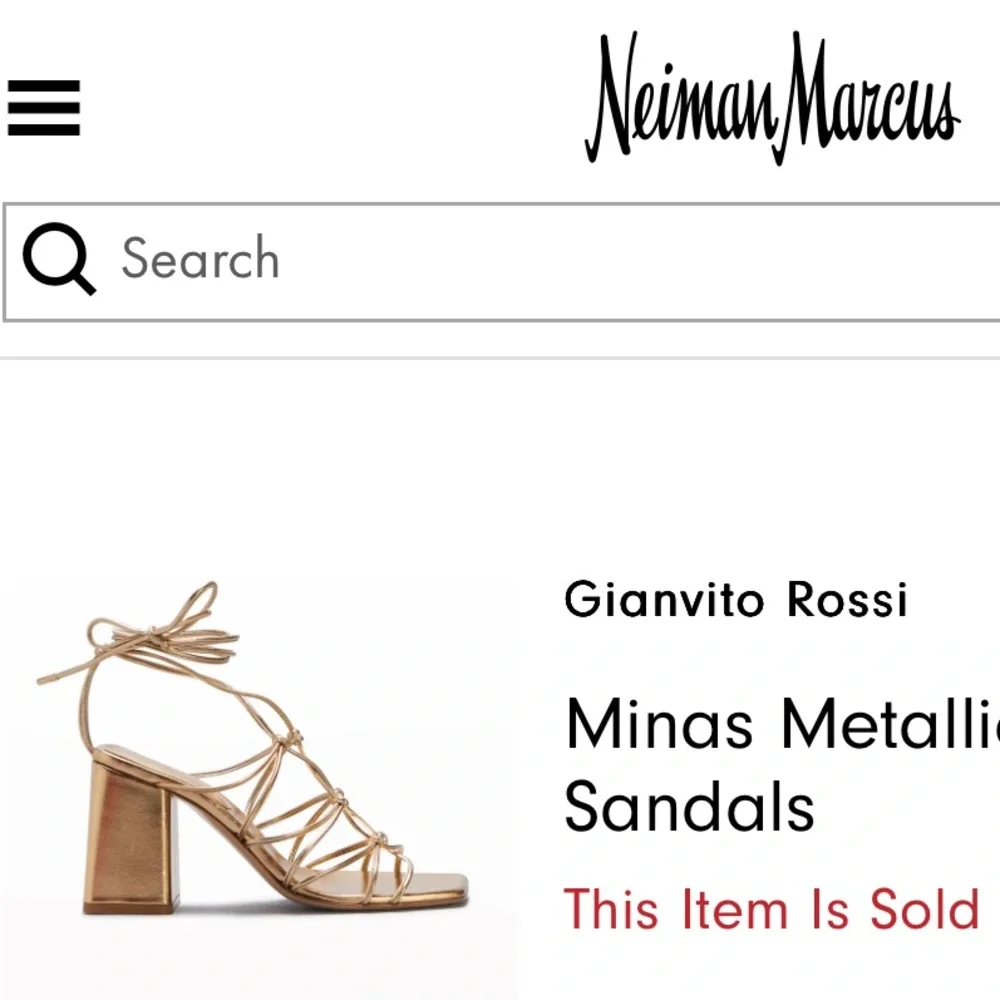
Task: Click the product heading 'Sandals'
Action: tap(690, 807)
